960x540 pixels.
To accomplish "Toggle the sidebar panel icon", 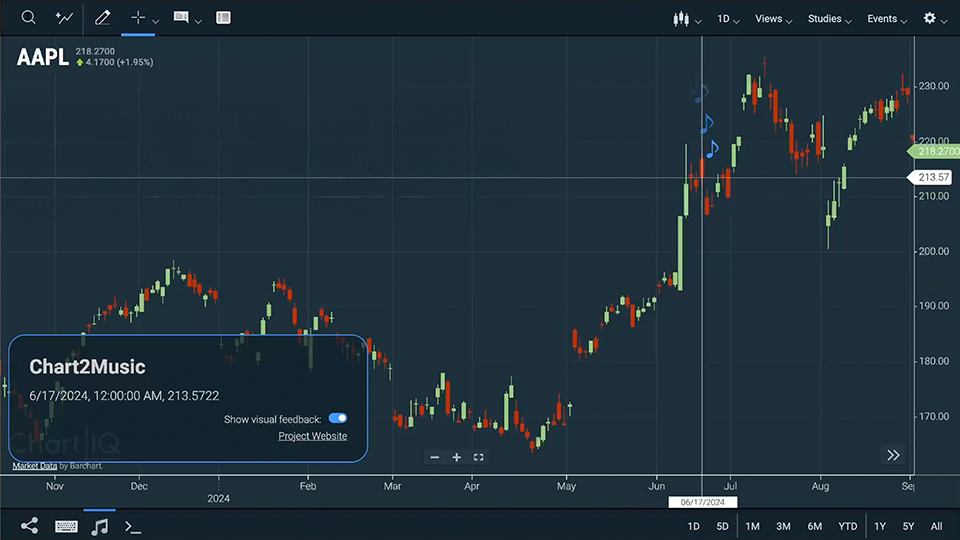I will pyautogui.click(x=223, y=18).
